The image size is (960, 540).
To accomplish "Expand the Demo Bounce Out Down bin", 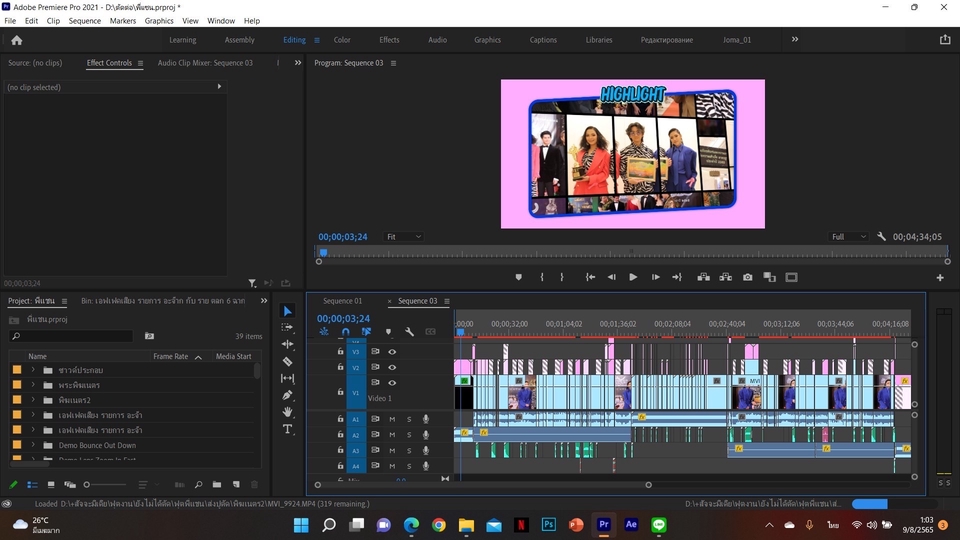I will [x=33, y=445].
